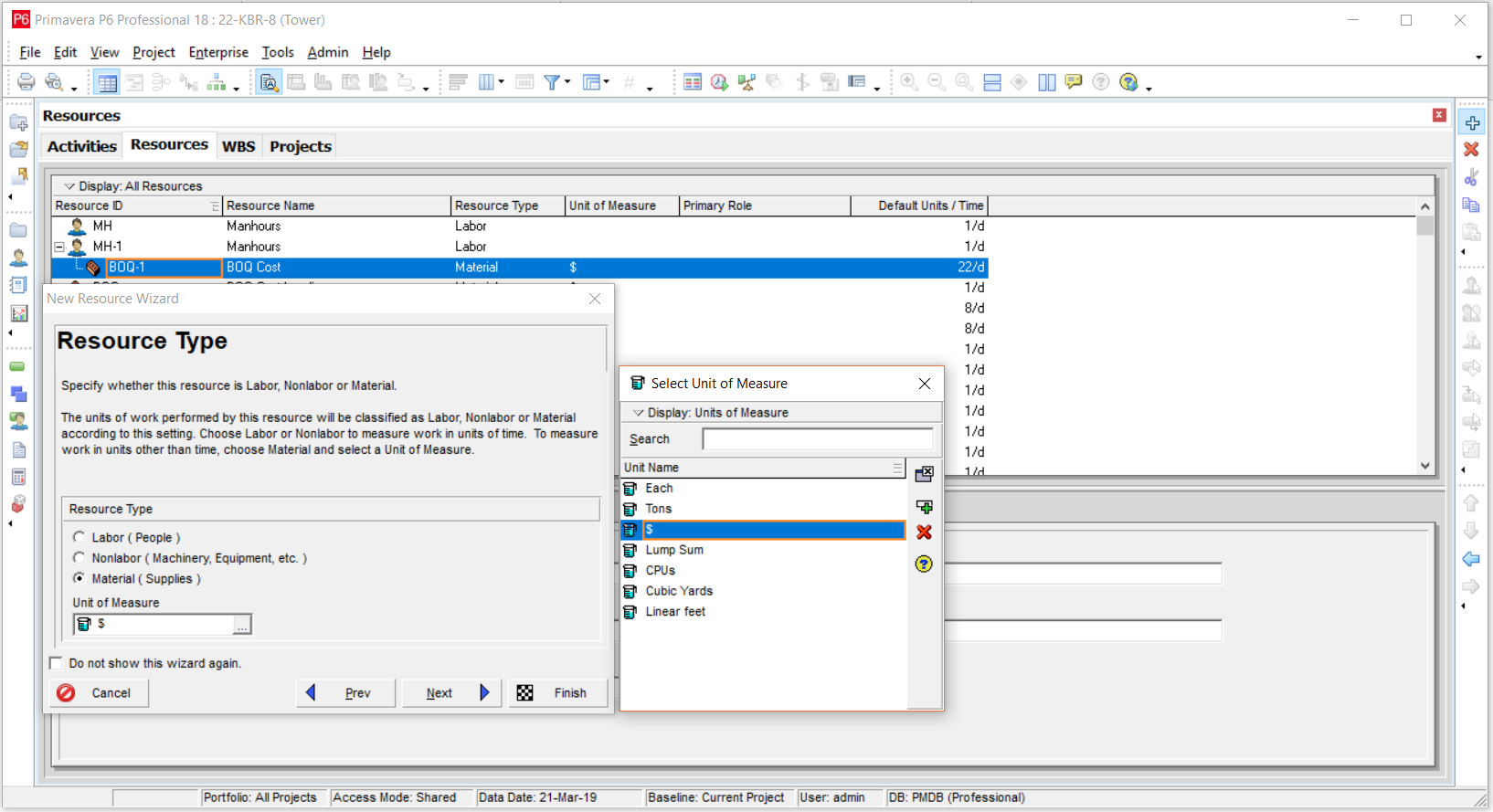The height and width of the screenshot is (812, 1493).
Task: Check 'Do not show this wizard again'
Action: point(57,663)
